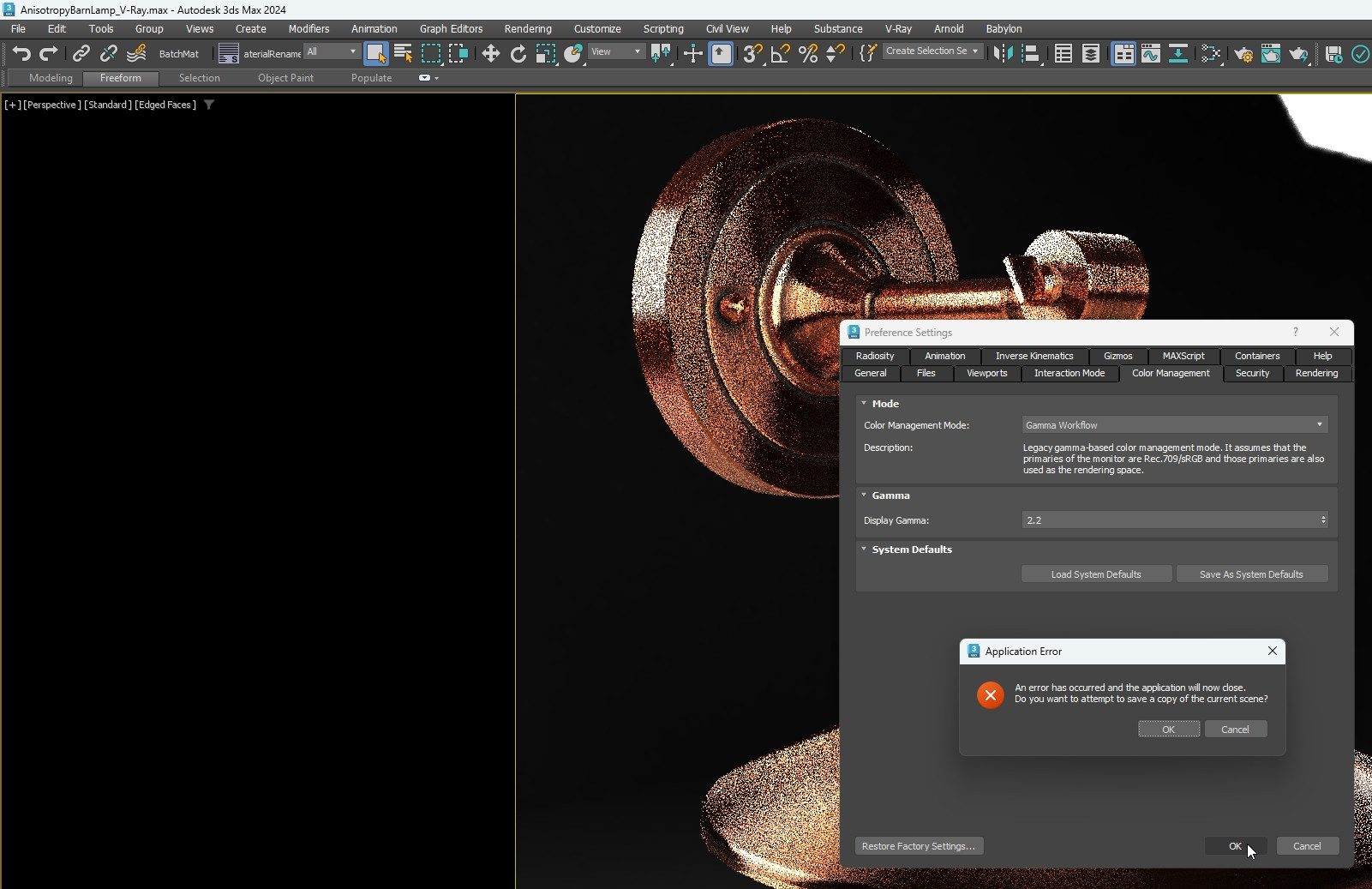Open the selection filter All dropdown

[332, 51]
